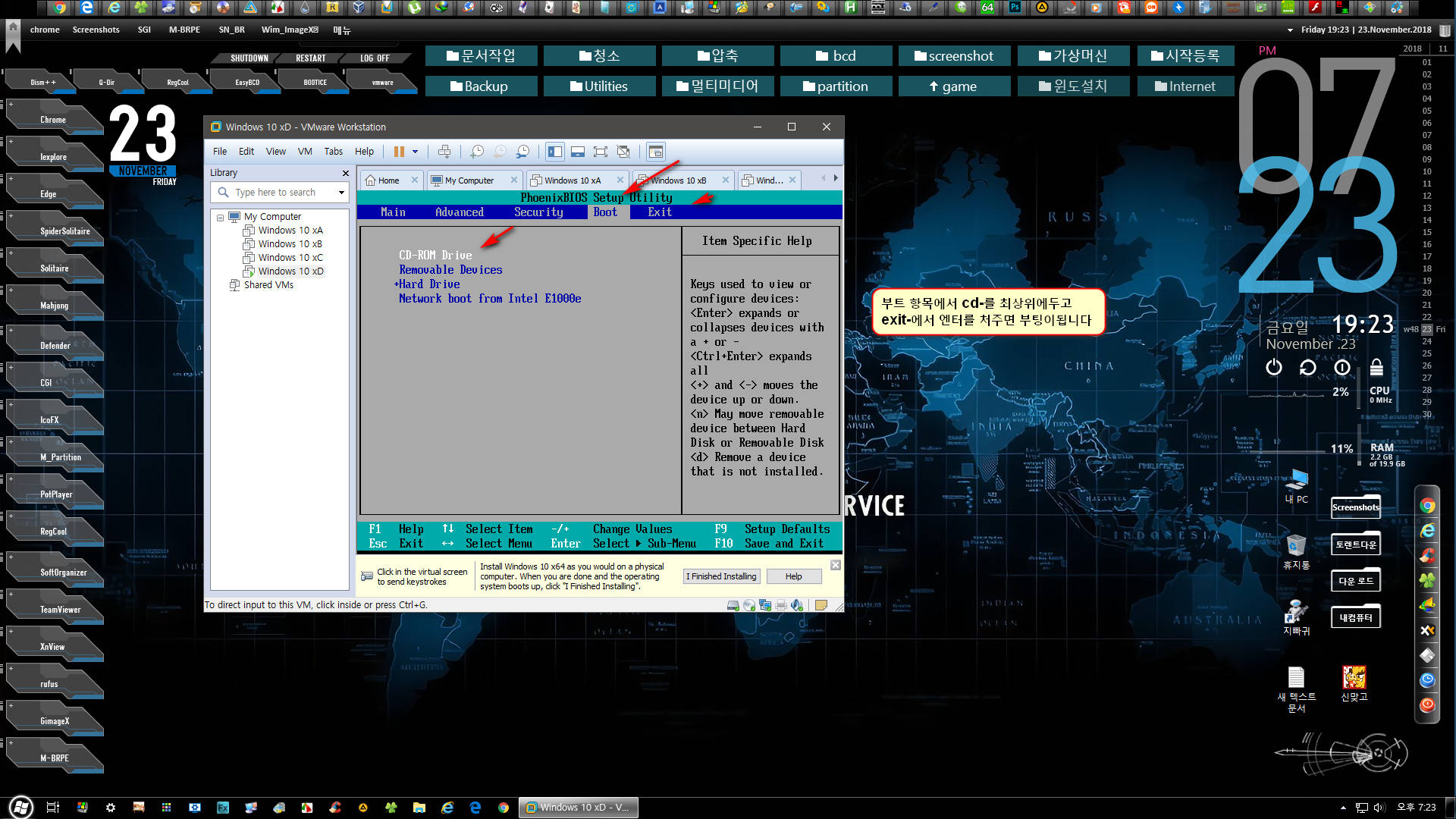Switch to Windows 10 xA tab

click(x=573, y=180)
